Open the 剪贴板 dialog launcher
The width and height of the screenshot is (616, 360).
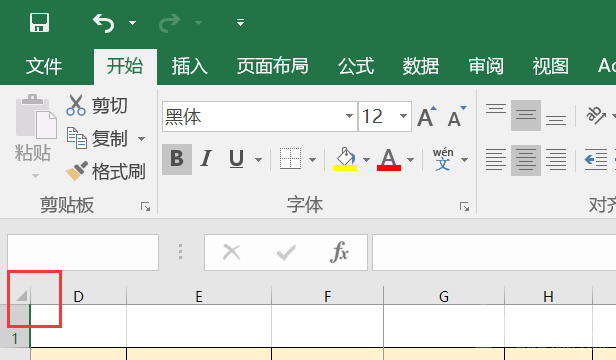pyautogui.click(x=145, y=207)
